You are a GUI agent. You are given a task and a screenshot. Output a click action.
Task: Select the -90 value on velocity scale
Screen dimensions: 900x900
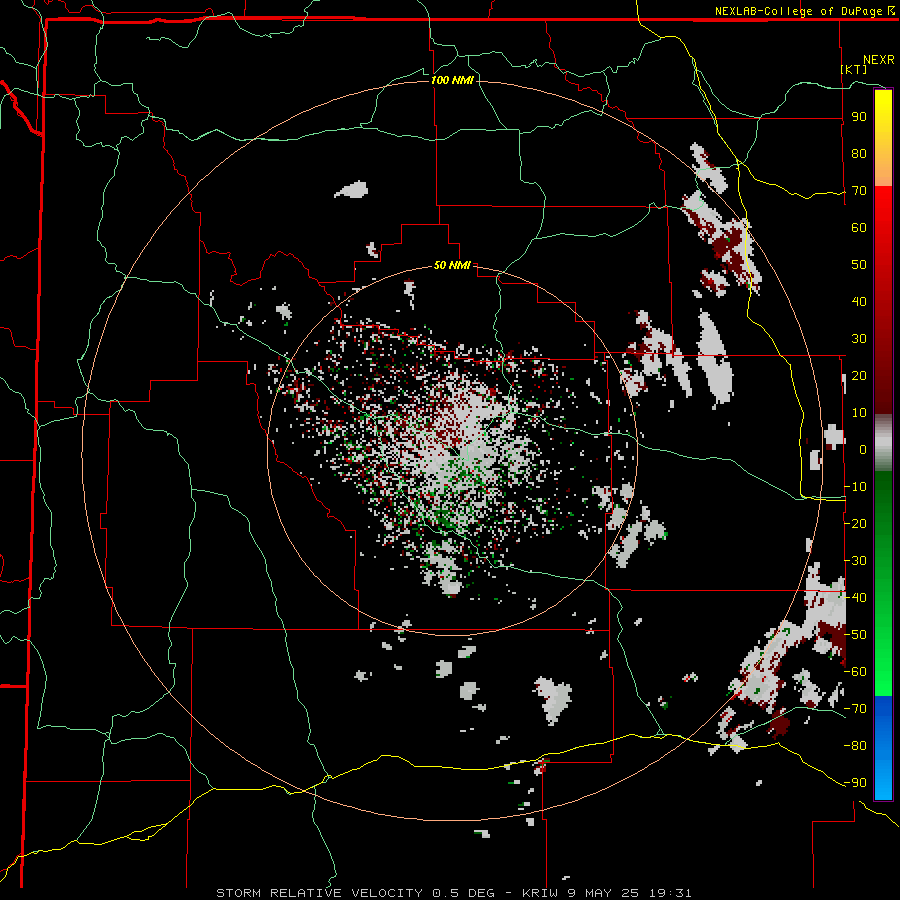tap(855, 783)
